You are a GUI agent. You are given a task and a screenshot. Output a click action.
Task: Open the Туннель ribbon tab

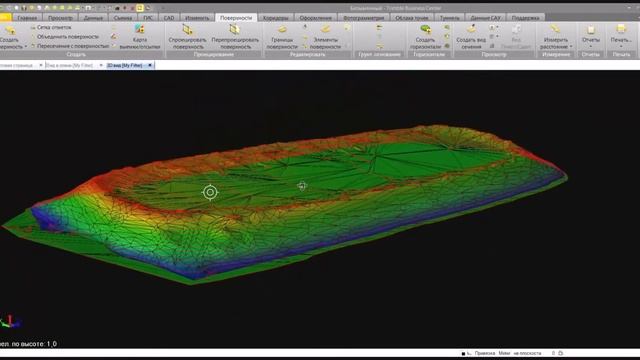pos(449,18)
